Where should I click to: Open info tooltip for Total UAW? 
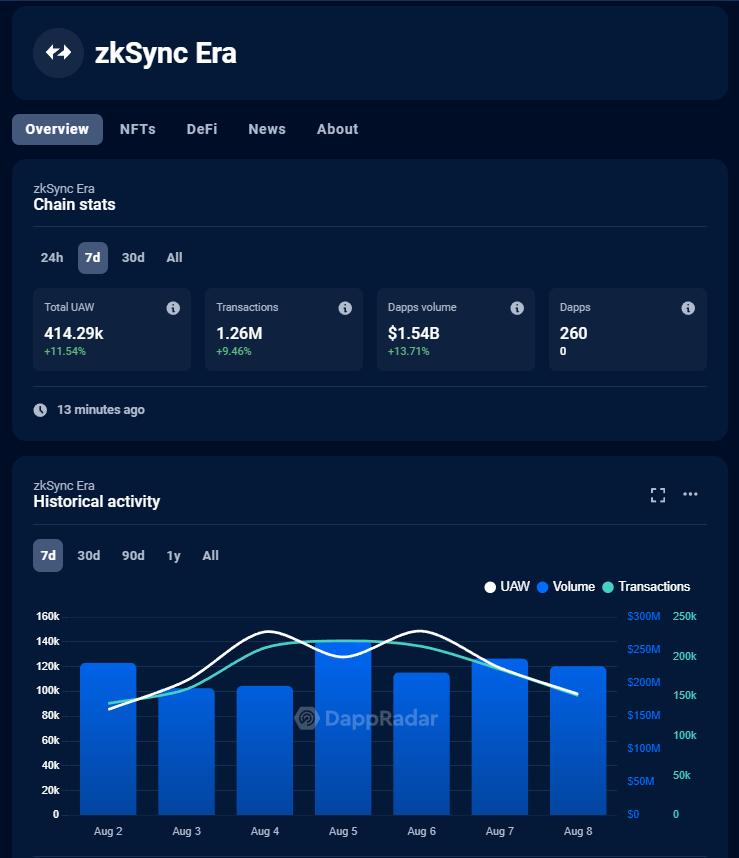pos(173,308)
